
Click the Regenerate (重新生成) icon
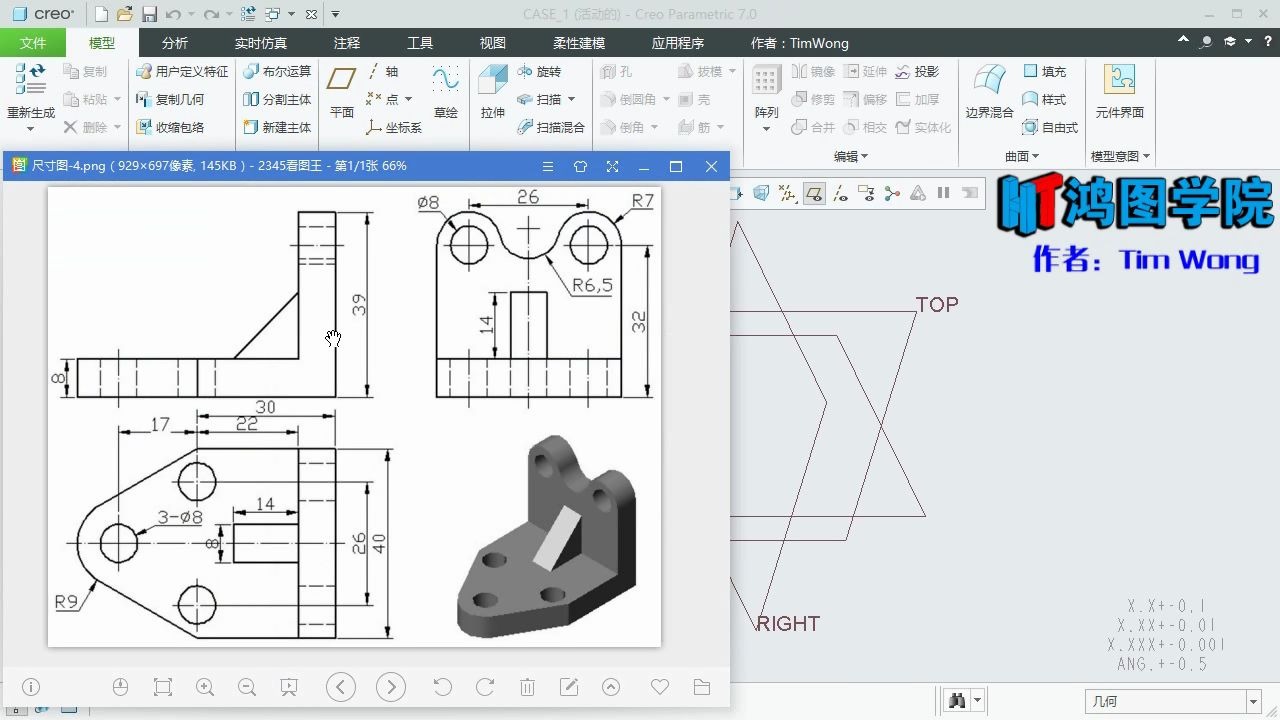click(x=30, y=80)
